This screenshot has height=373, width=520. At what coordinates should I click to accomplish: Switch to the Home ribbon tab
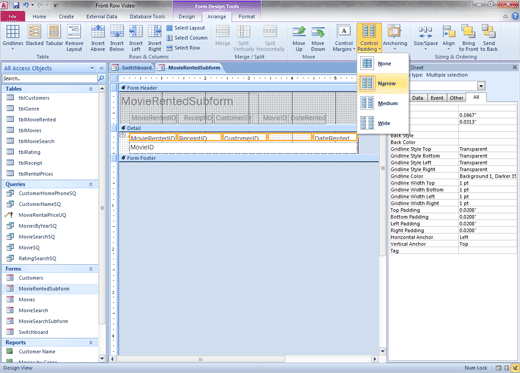click(39, 16)
